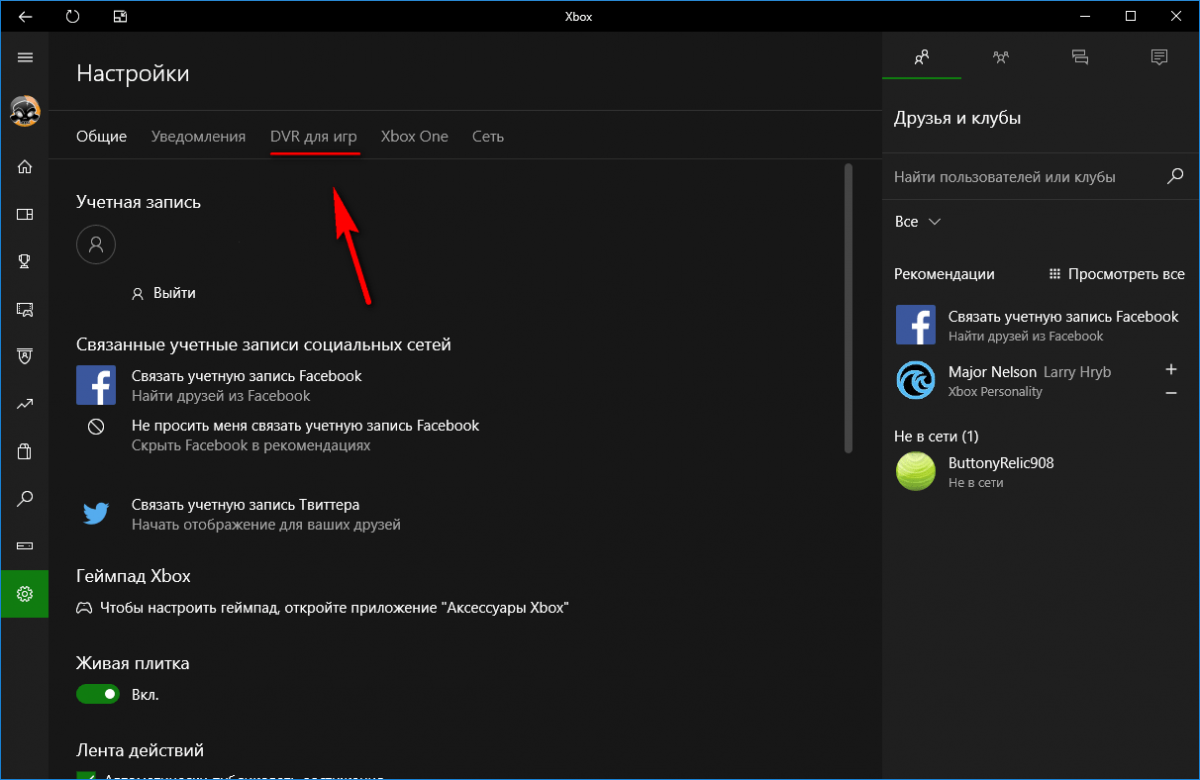Open the Xbox One settings tab
The image size is (1200, 780).
[x=414, y=136]
